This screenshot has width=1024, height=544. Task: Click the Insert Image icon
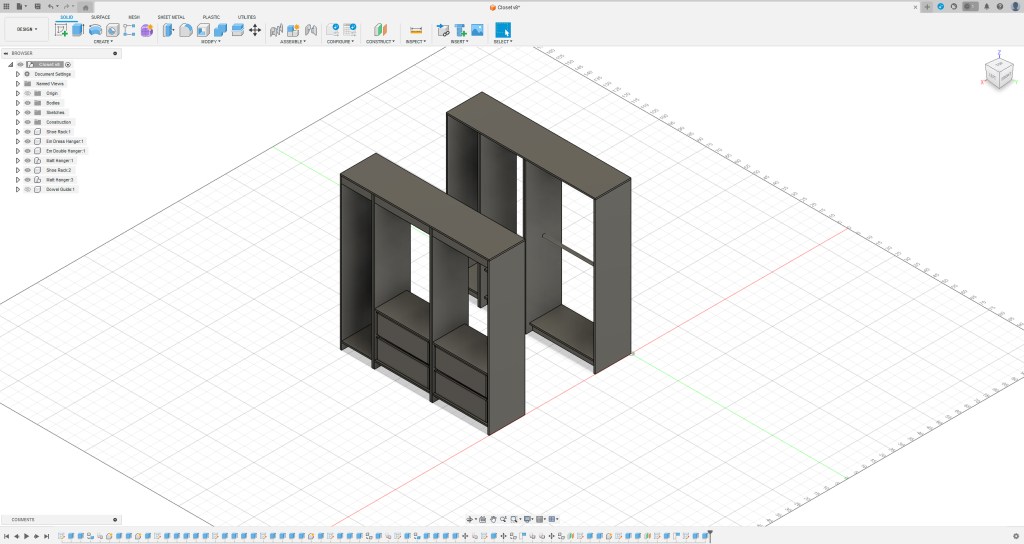click(477, 30)
